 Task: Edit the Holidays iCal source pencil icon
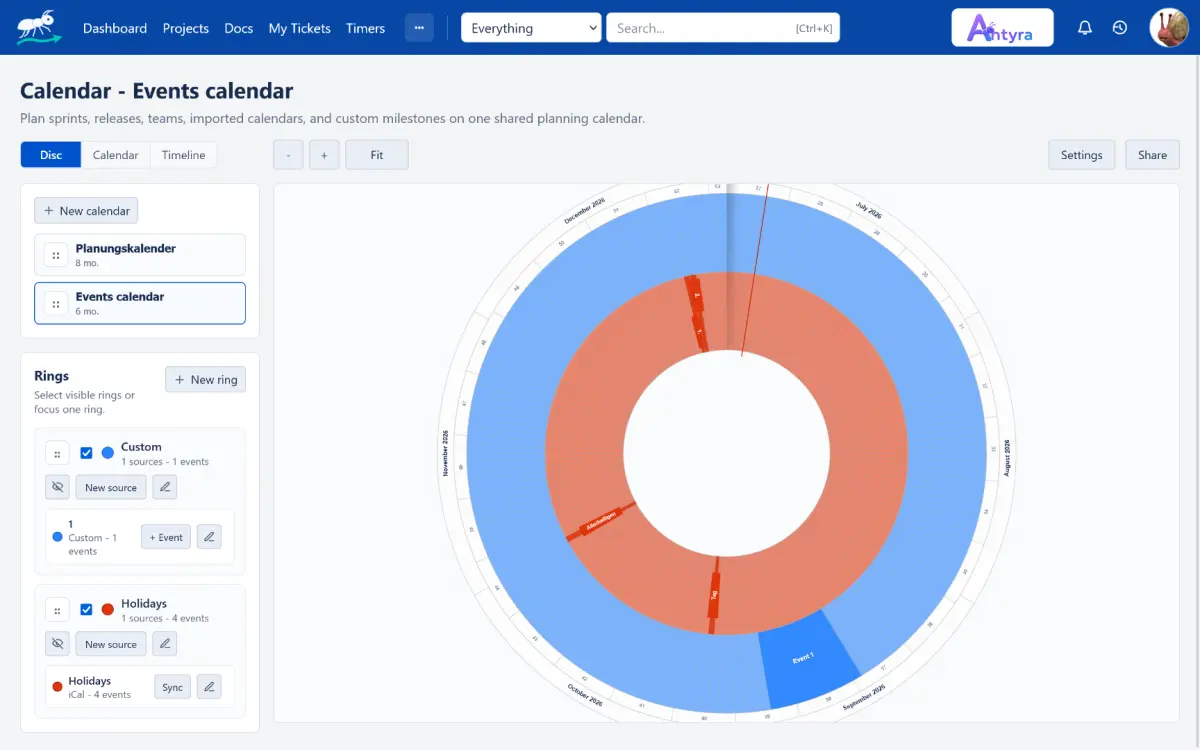tap(209, 687)
